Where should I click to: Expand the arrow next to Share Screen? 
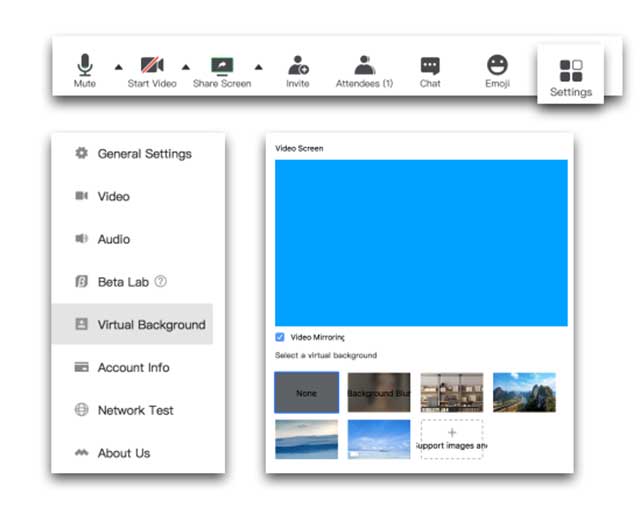click(258, 67)
